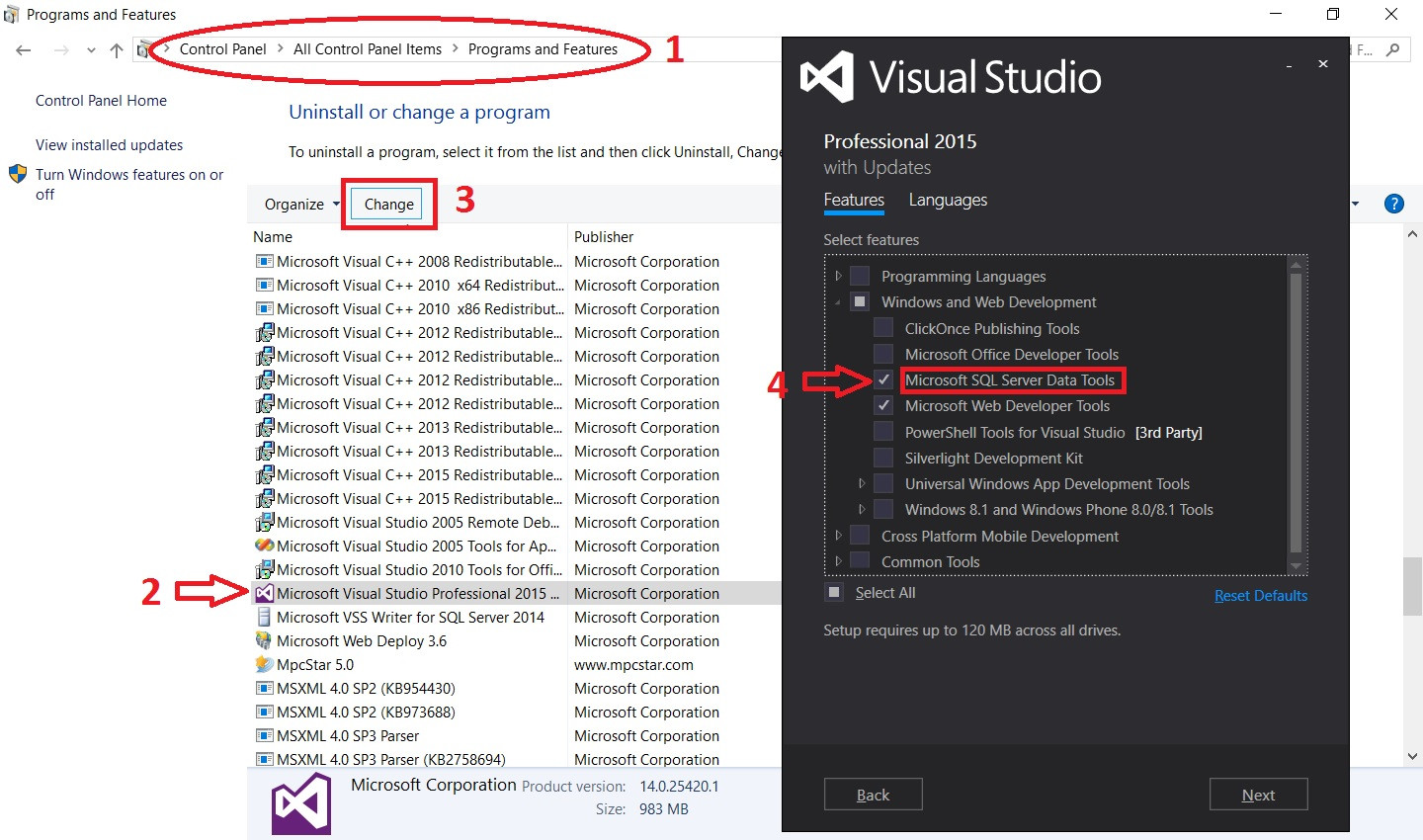Check Silverlight Development Kit

coord(883,457)
